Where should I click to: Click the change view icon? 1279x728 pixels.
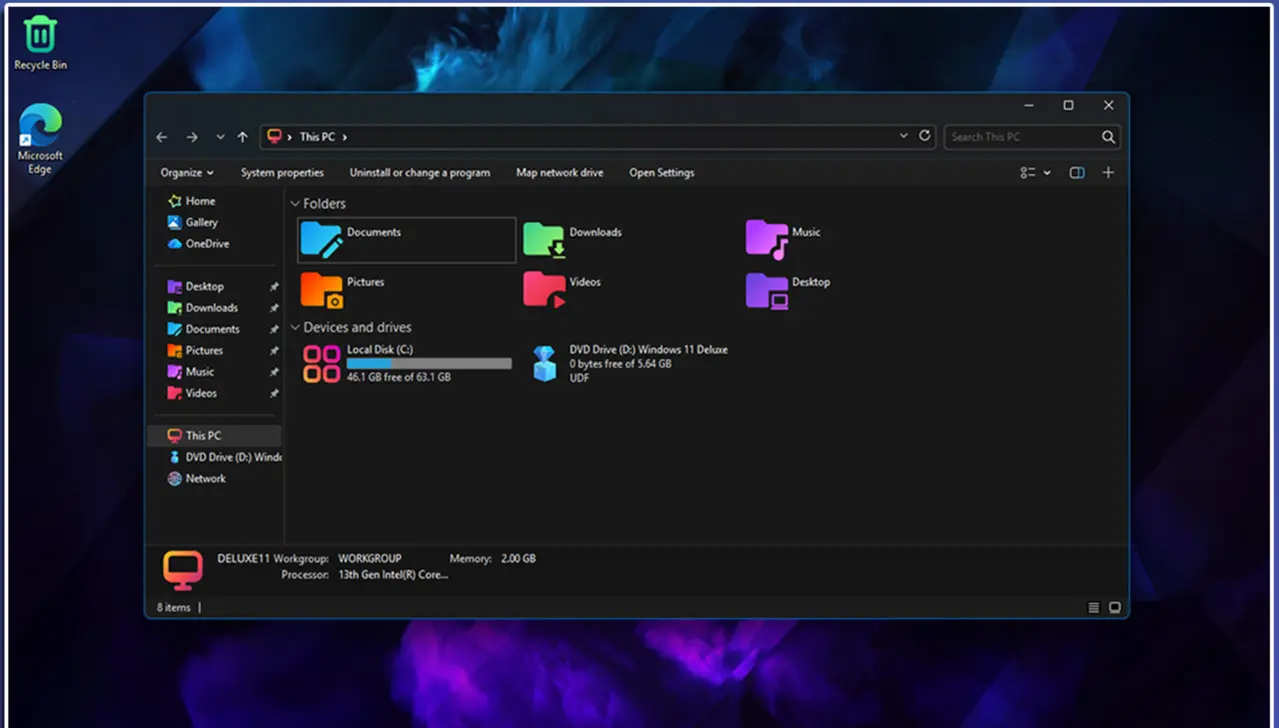[x=1028, y=173]
